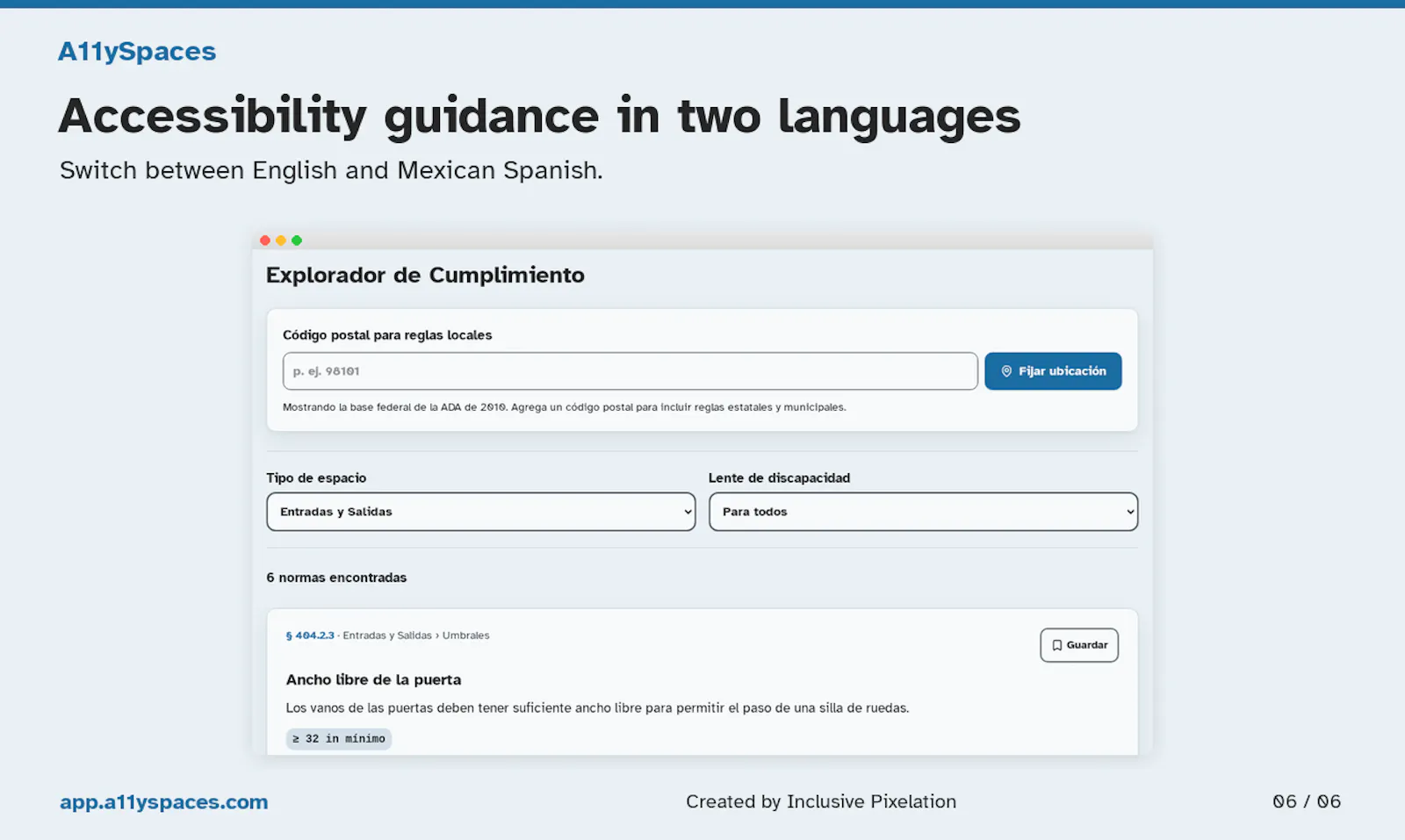
Task: Click the yellow minimize window dot
Action: click(281, 241)
